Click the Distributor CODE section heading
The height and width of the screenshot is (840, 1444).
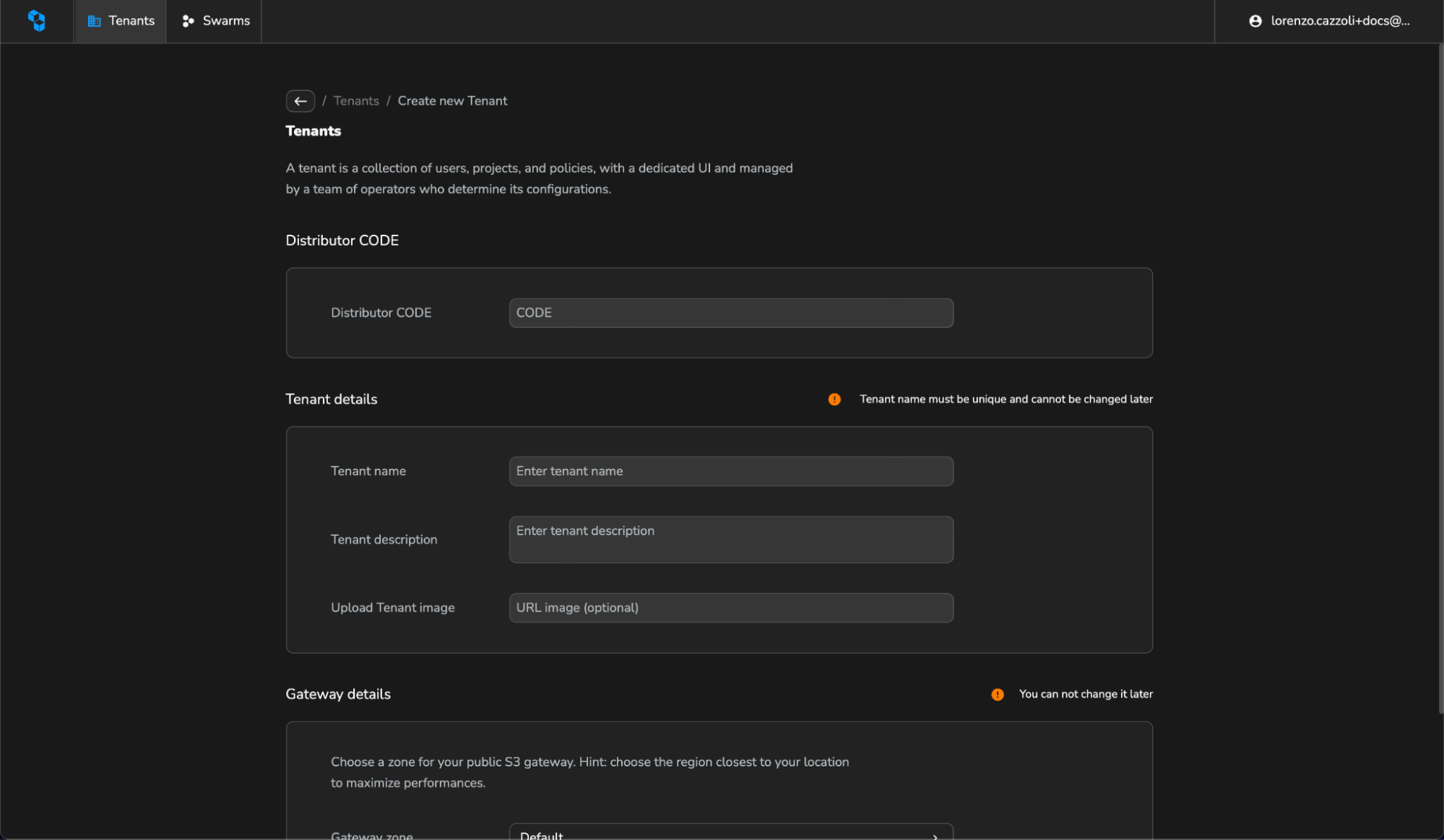(342, 241)
